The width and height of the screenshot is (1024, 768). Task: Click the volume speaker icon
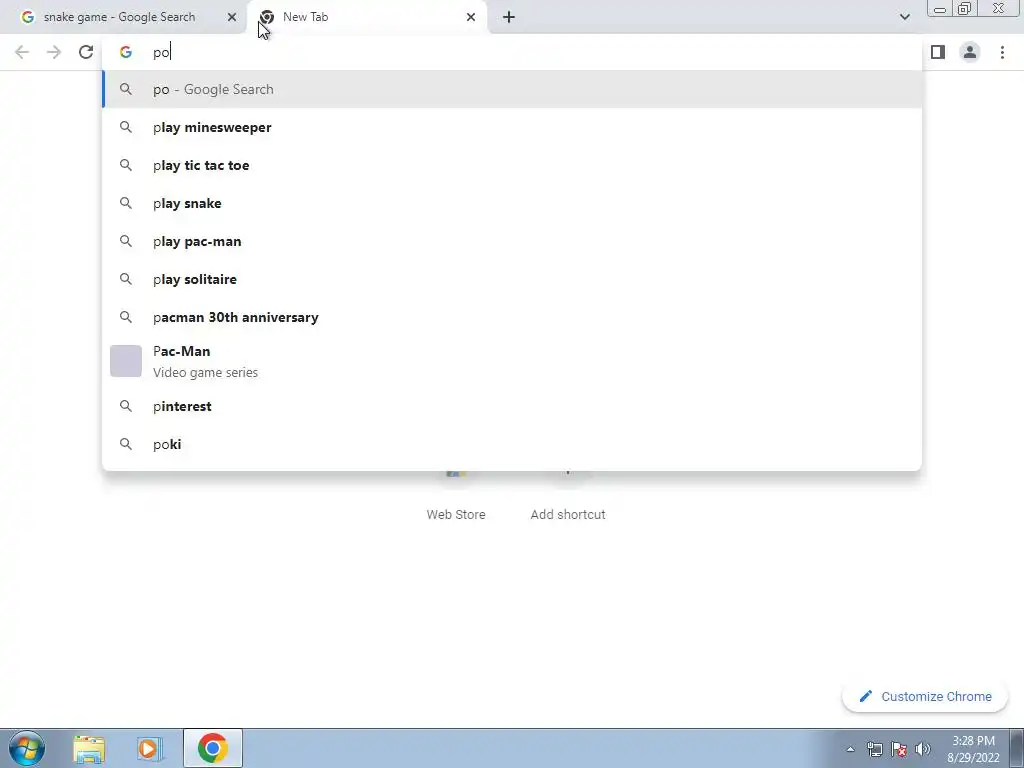click(x=922, y=749)
